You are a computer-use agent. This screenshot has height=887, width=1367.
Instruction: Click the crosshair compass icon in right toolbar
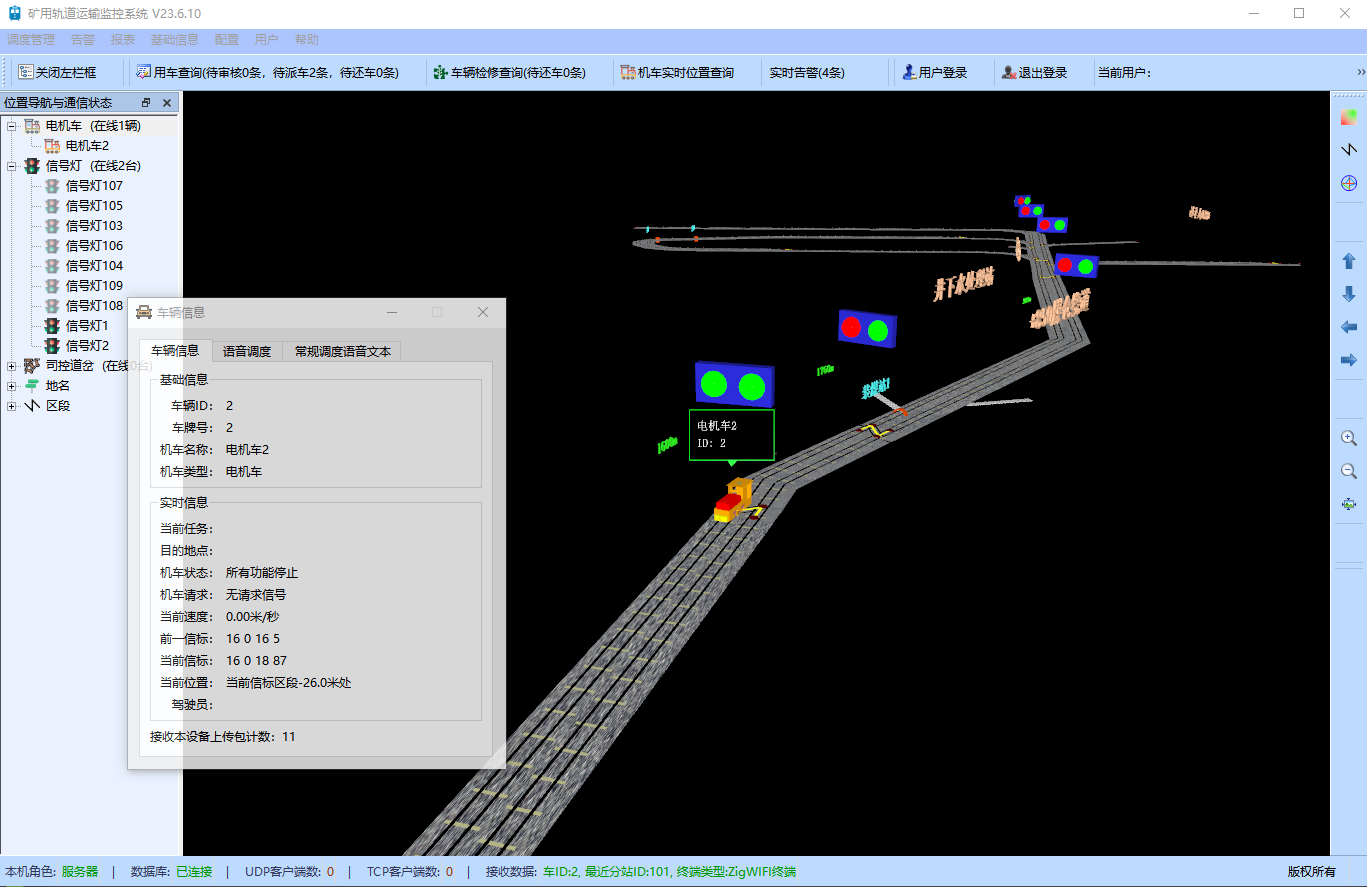(1349, 183)
